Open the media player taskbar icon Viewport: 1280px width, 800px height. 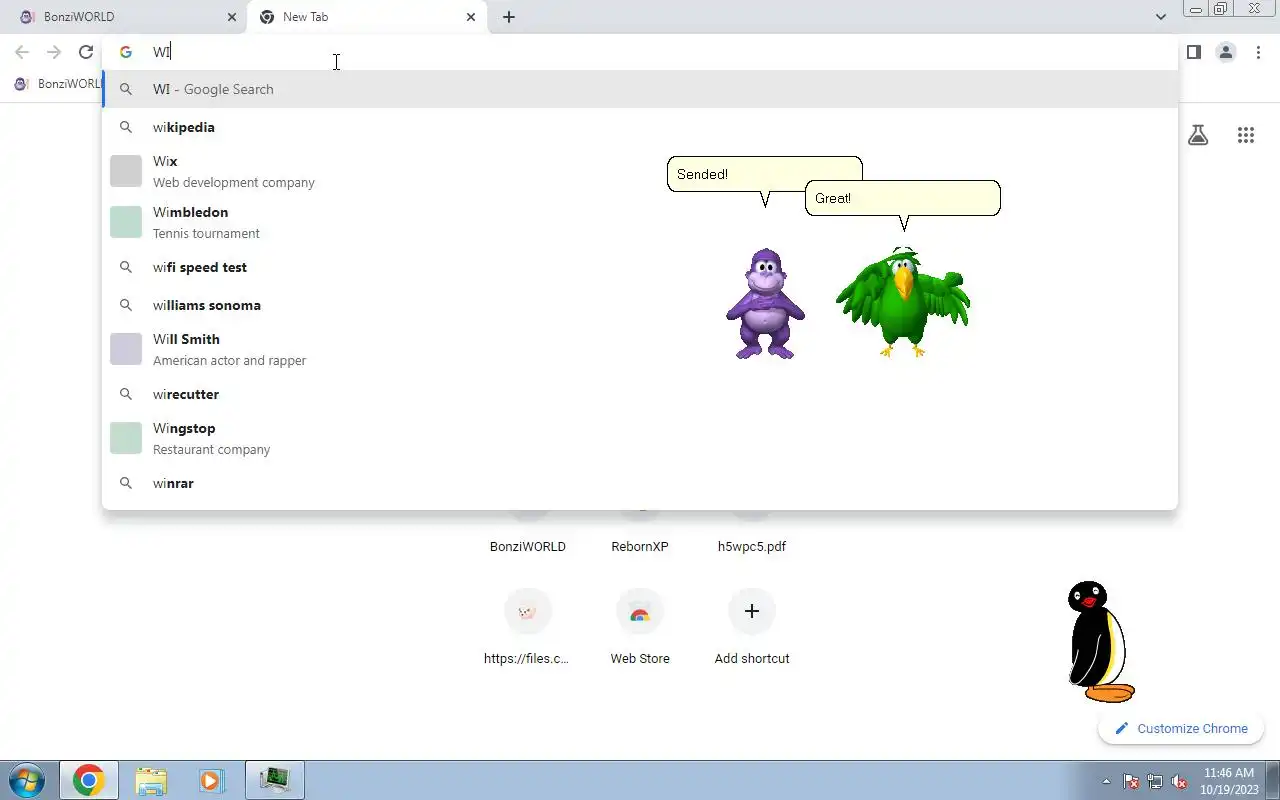pyautogui.click(x=211, y=780)
